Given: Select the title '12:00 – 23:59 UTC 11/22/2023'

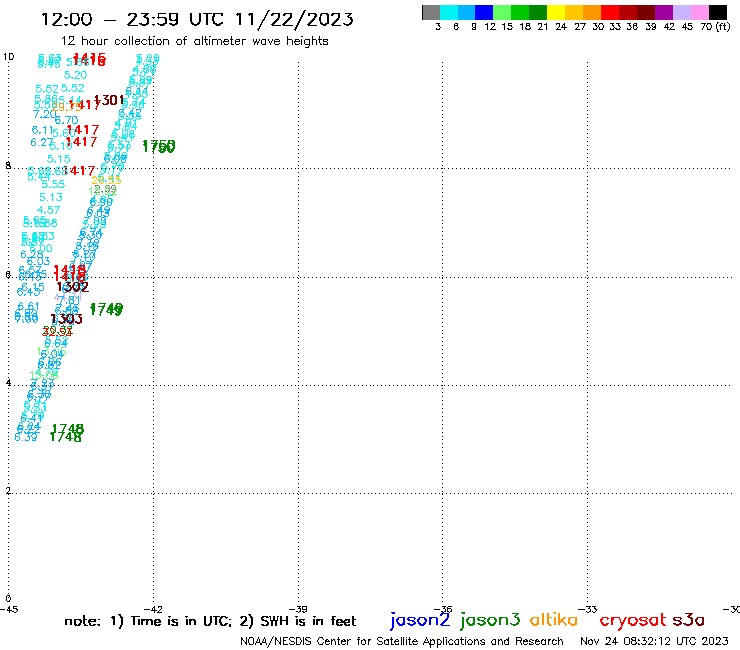Looking at the screenshot, I should pos(197,19).
